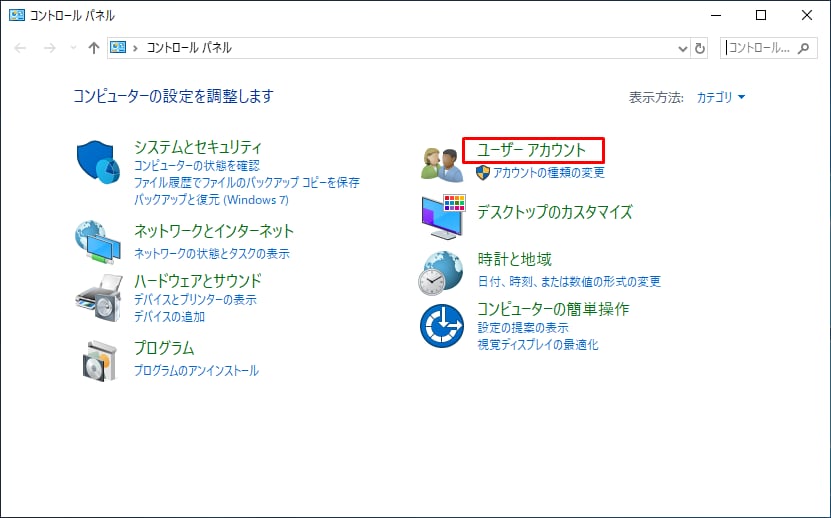Open ユーザー アカウント category

point(532,150)
